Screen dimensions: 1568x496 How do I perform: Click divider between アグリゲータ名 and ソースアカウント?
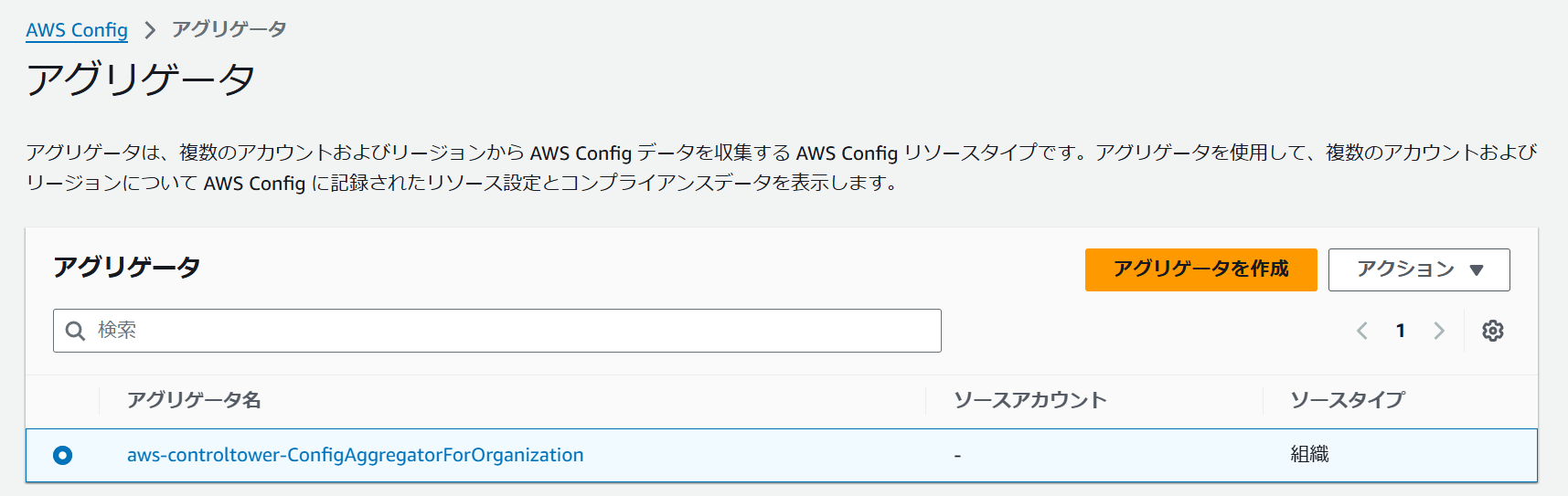(925, 400)
